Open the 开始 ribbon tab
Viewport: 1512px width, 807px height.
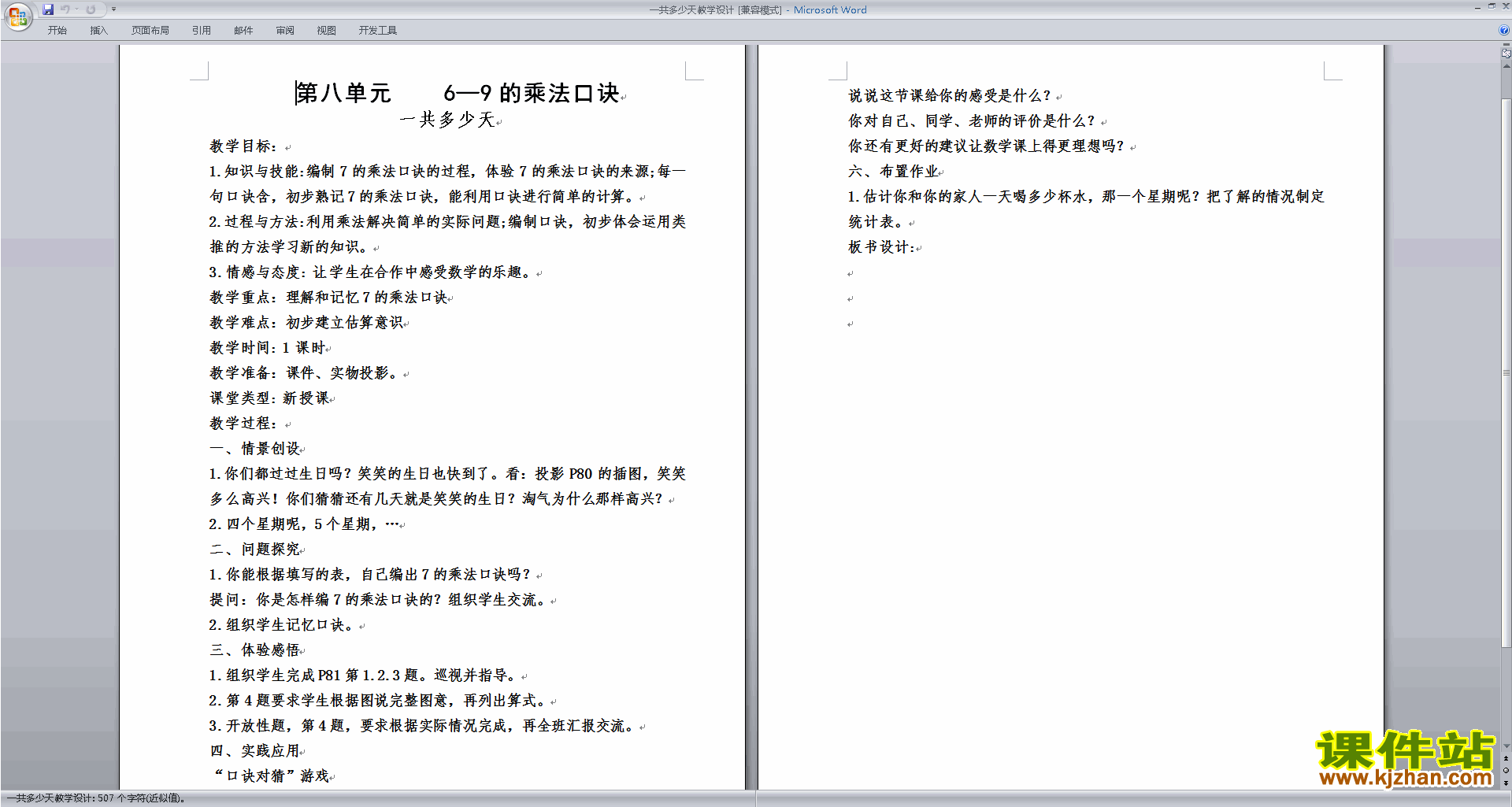(57, 30)
